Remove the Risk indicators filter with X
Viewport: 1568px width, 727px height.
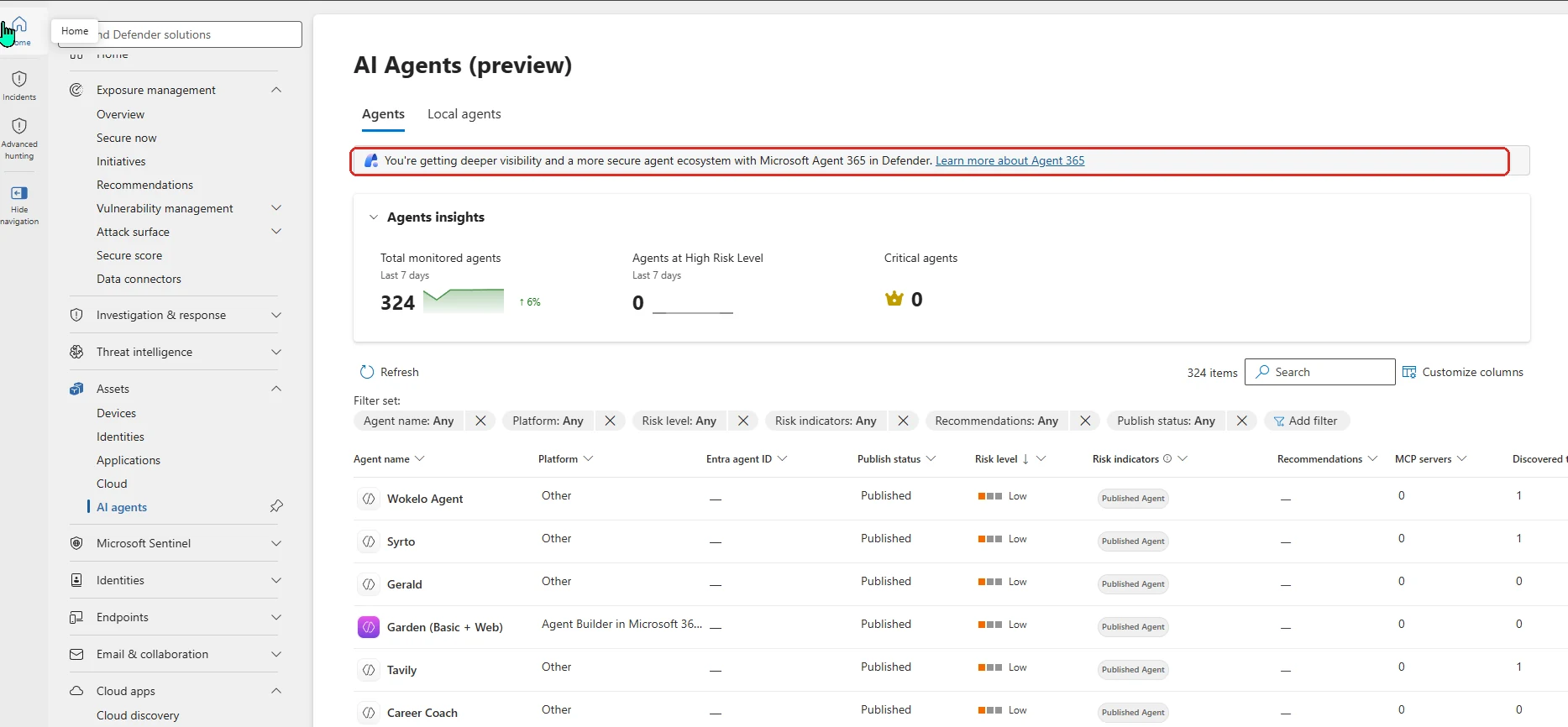[x=903, y=421]
